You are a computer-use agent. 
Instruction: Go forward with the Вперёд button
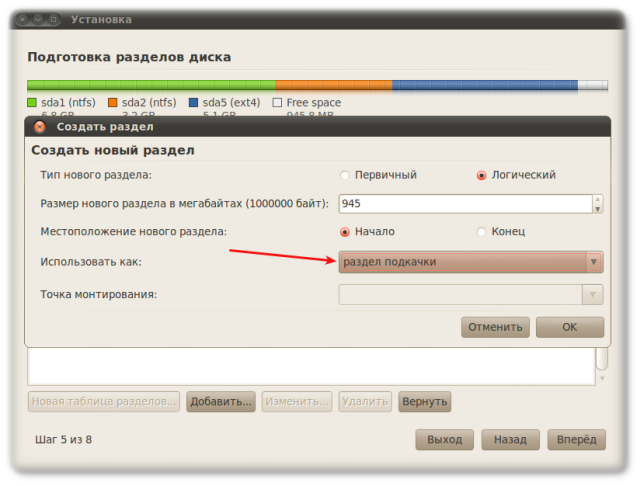(576, 440)
